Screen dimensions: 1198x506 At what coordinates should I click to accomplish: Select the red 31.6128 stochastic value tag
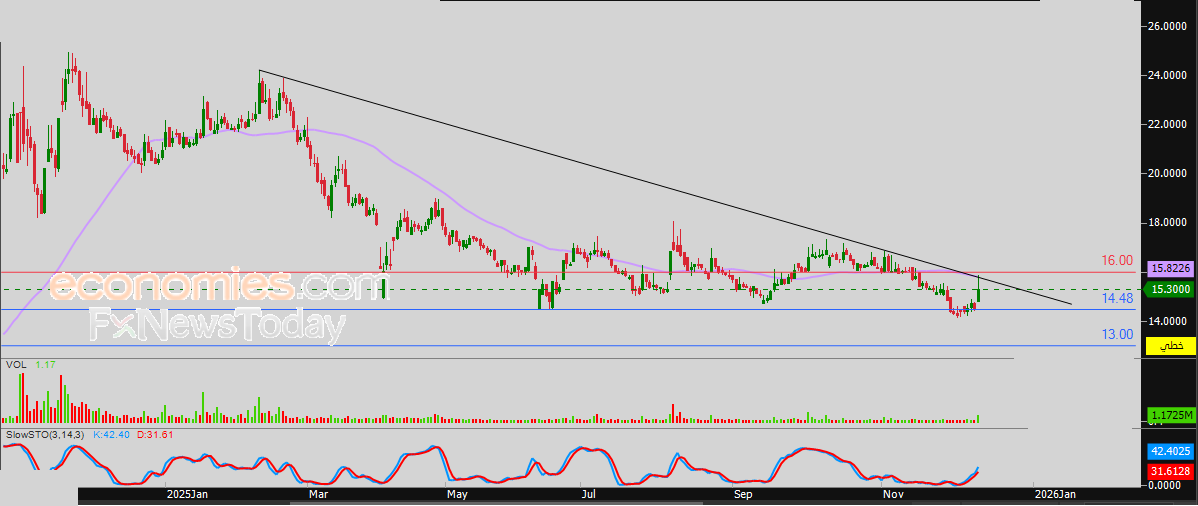(1169, 470)
